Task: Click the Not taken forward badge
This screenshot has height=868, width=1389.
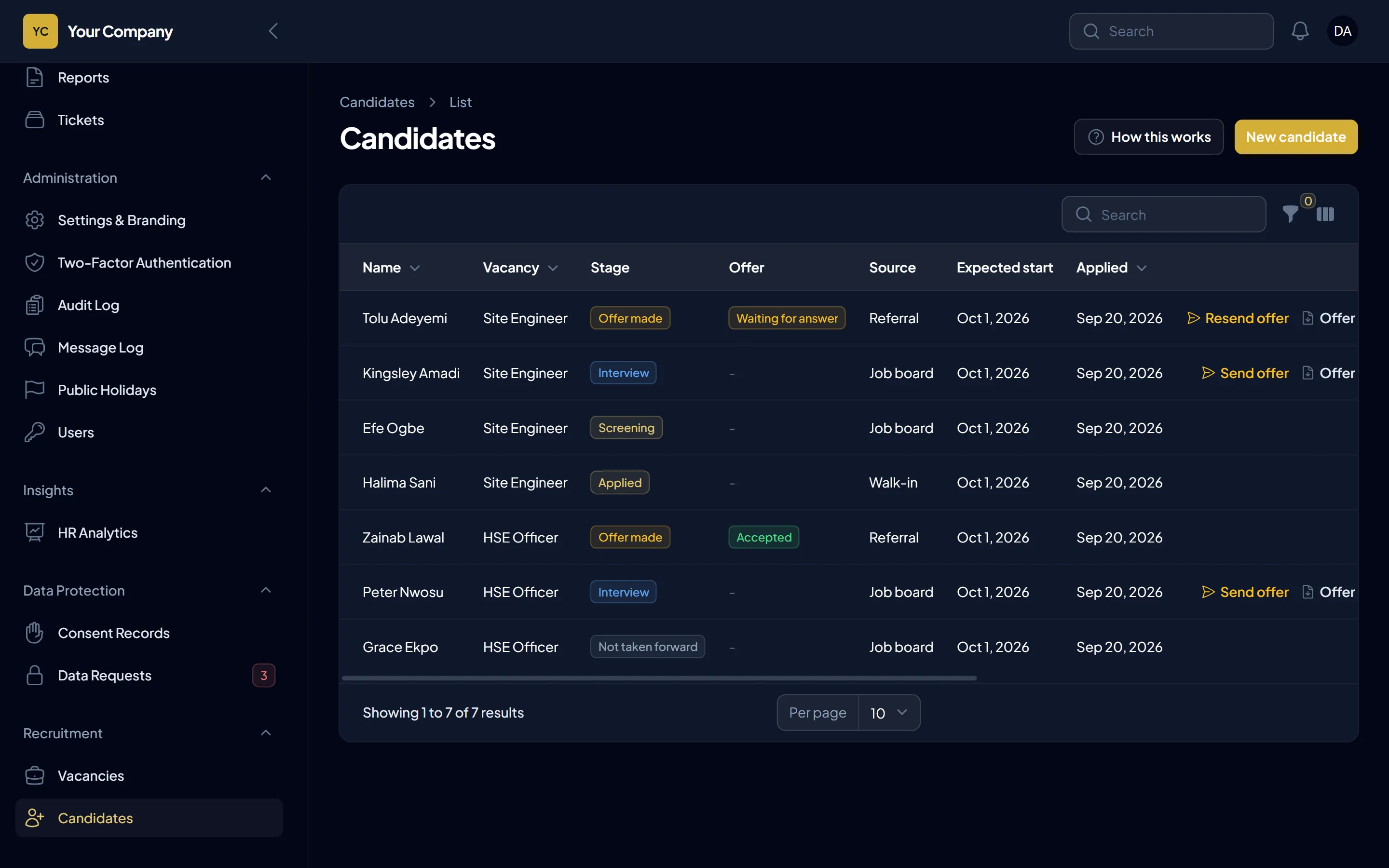Action: [647, 647]
